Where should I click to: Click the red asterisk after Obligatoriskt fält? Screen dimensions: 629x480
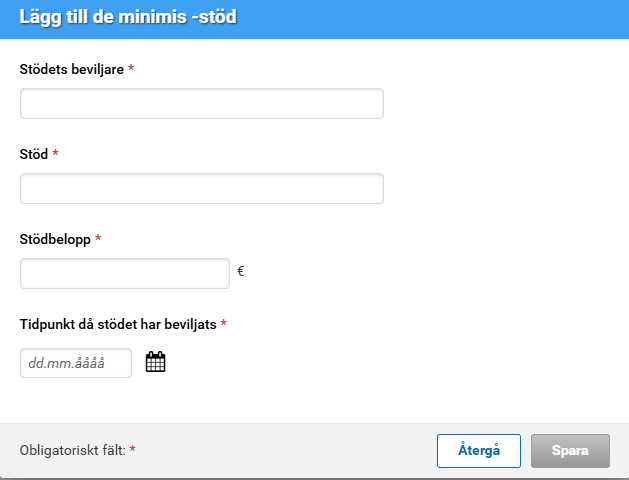(x=132, y=451)
